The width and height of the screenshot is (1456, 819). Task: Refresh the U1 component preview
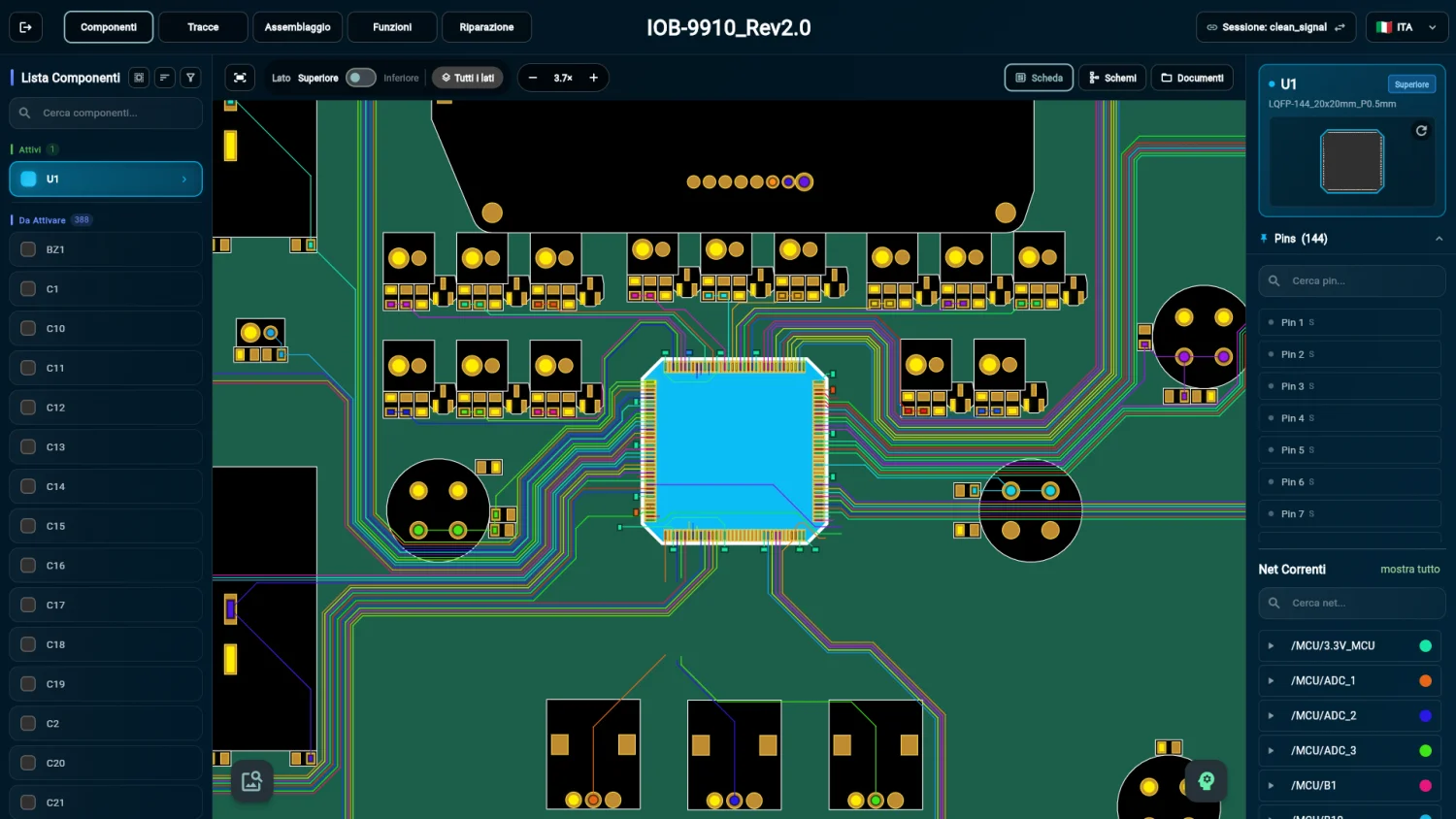(1421, 131)
